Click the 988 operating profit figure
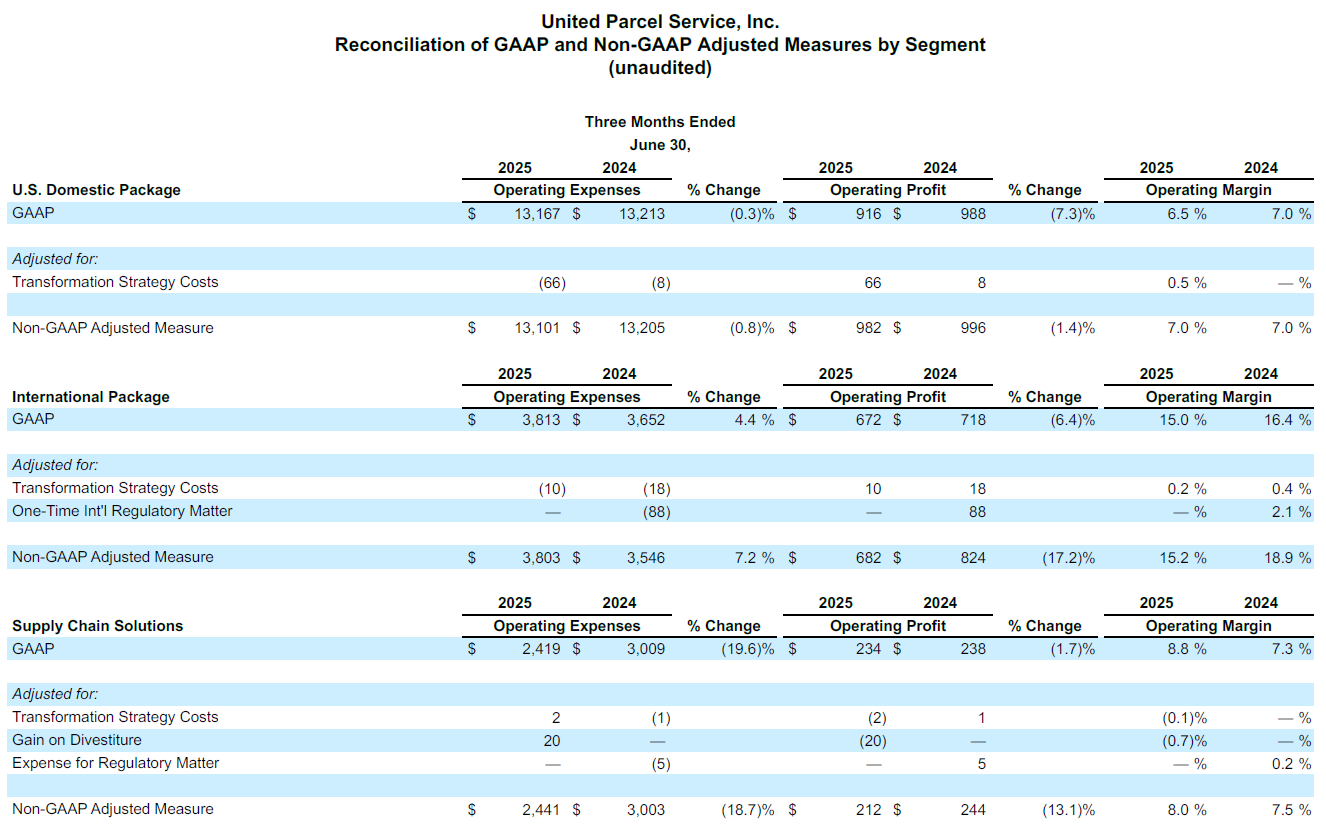The image size is (1326, 831). click(x=973, y=213)
